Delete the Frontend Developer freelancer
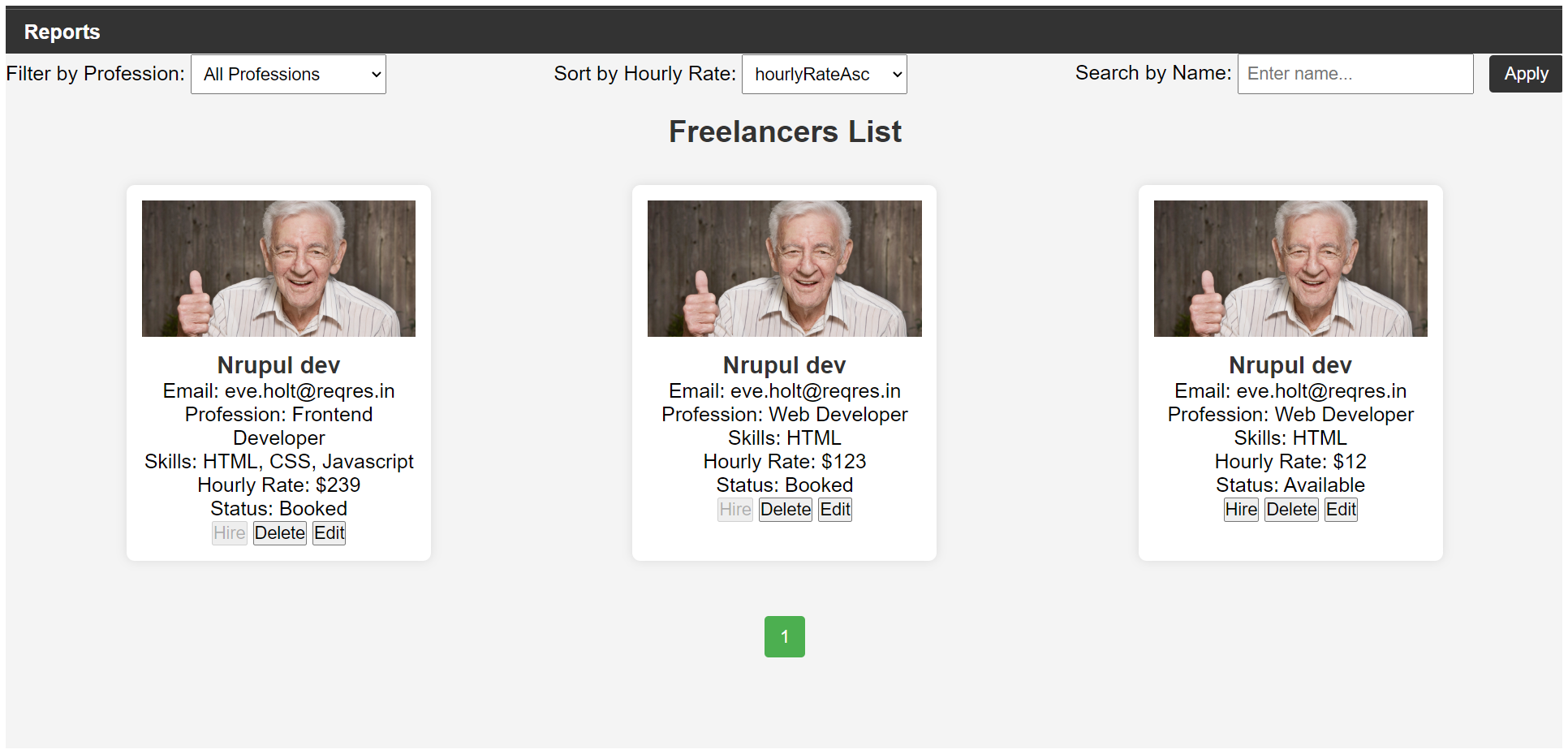Screen dimensions: 1568x754 (x=279, y=533)
